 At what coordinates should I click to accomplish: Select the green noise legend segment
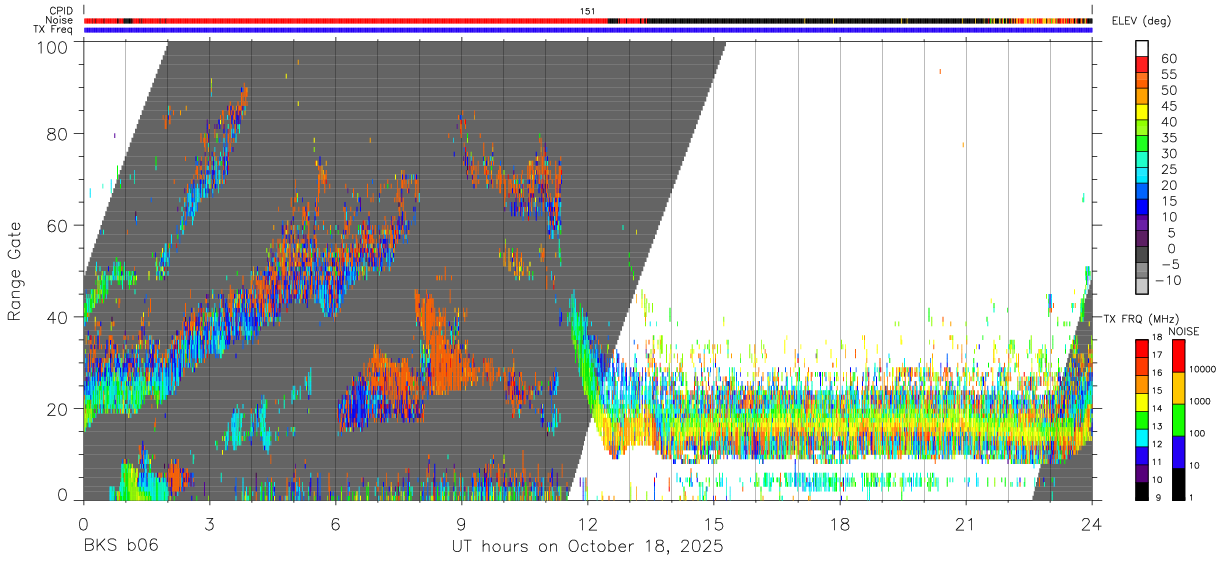point(1180,419)
